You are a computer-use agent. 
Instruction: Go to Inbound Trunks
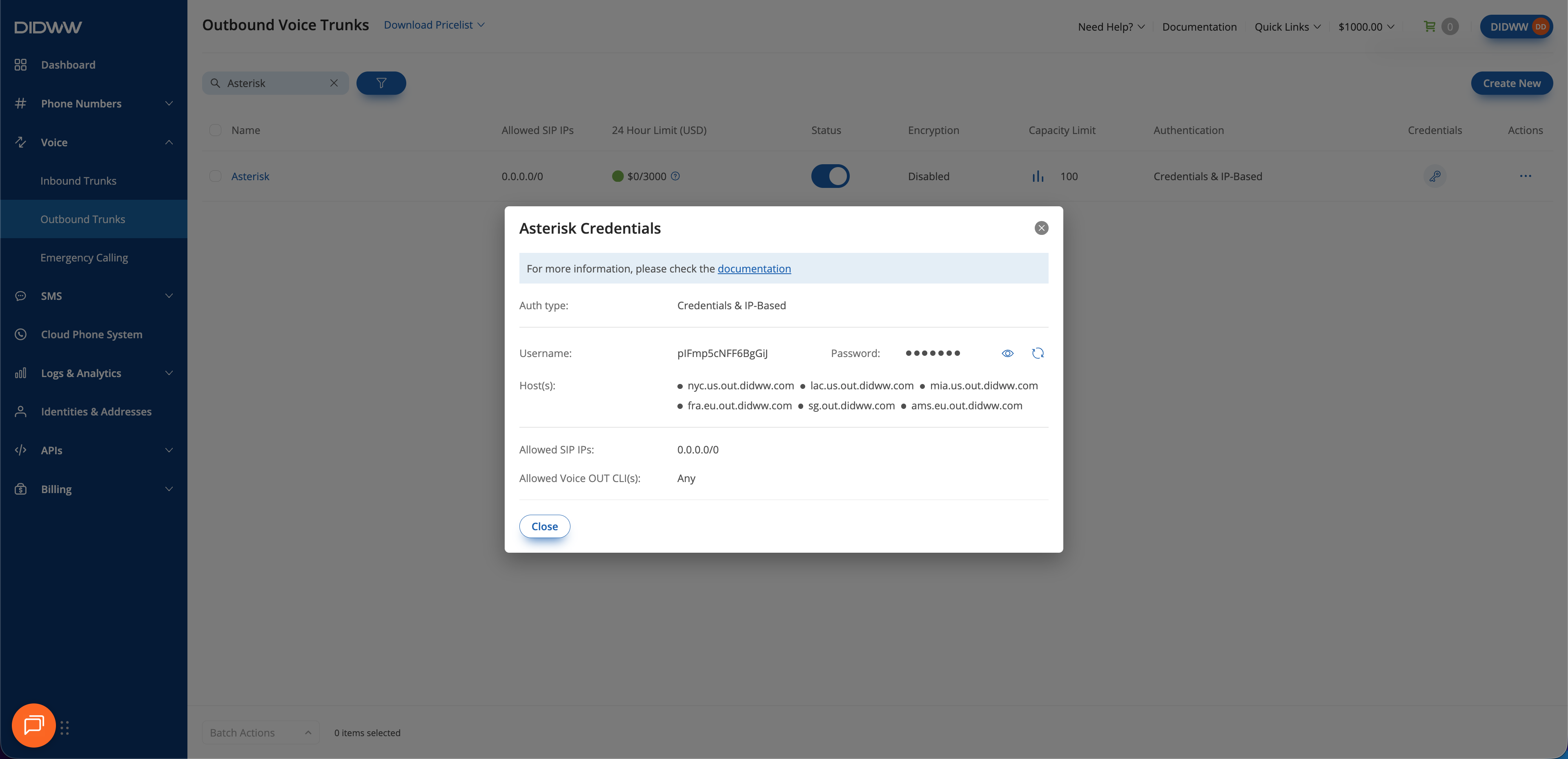pos(78,181)
